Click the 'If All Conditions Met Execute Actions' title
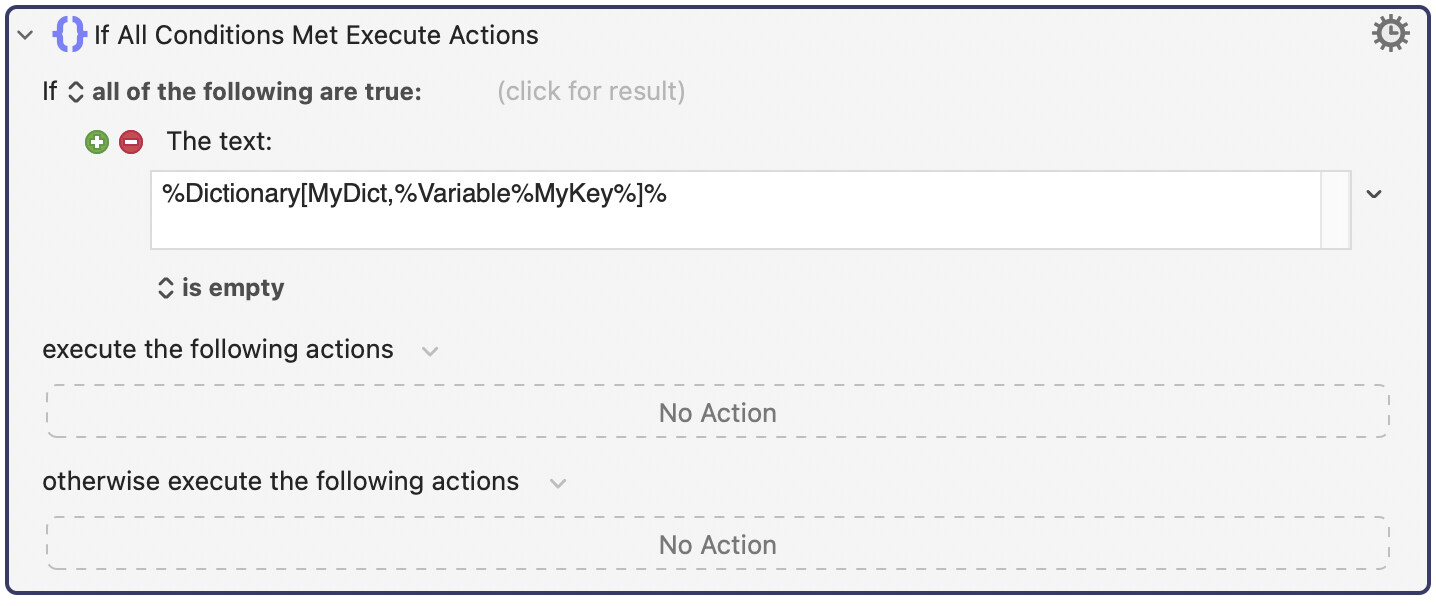The height and width of the screenshot is (606, 1436). click(x=316, y=35)
